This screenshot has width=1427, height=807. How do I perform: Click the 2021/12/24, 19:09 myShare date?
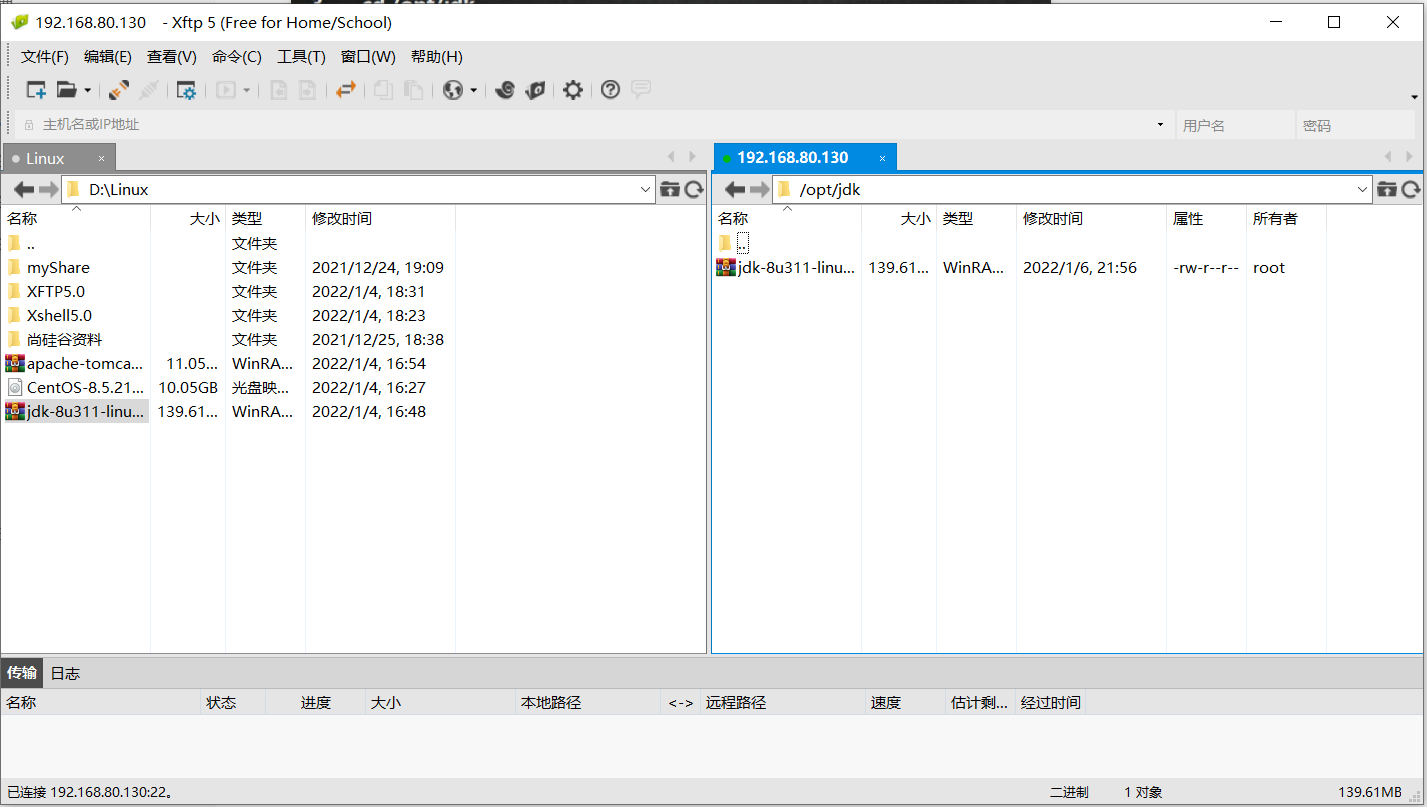[378, 267]
